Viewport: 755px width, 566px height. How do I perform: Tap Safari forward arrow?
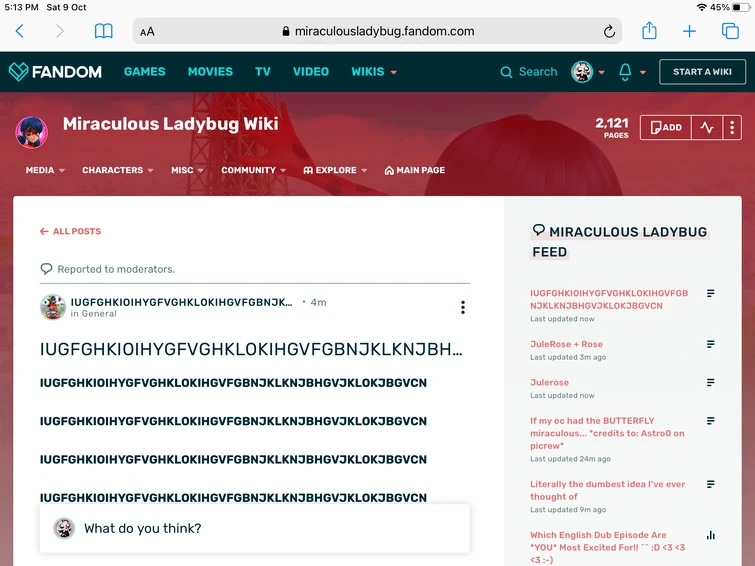tap(59, 31)
